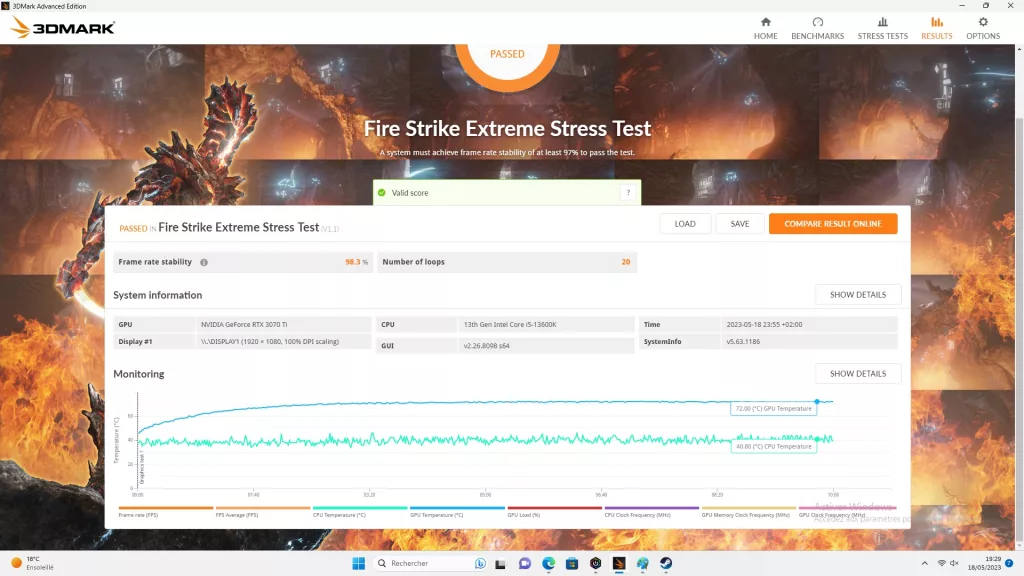Click the Results bar-chart icon

(x=936, y=22)
